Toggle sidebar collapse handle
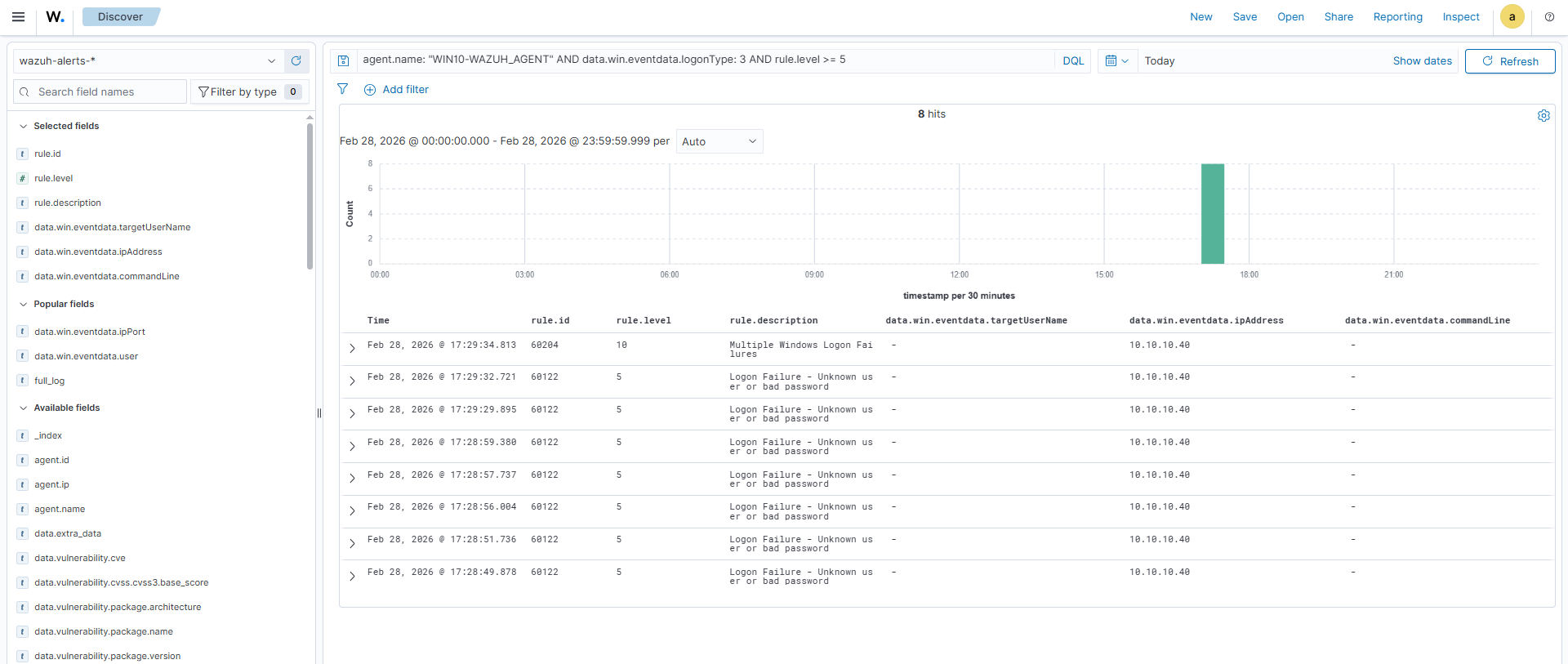1568x664 pixels. tap(319, 413)
